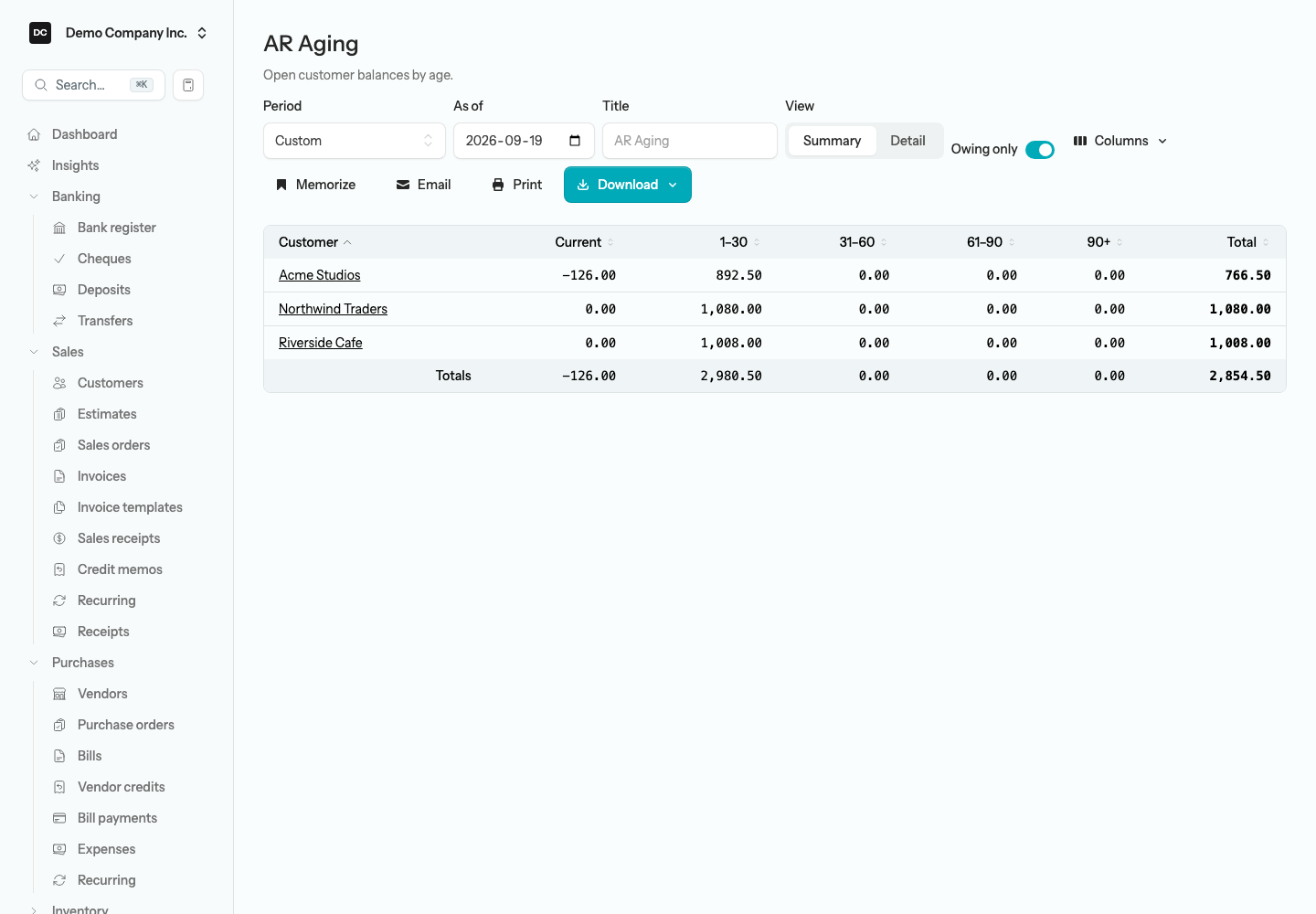
Task: Open Purchase orders in the sidebar
Action: 126,725
